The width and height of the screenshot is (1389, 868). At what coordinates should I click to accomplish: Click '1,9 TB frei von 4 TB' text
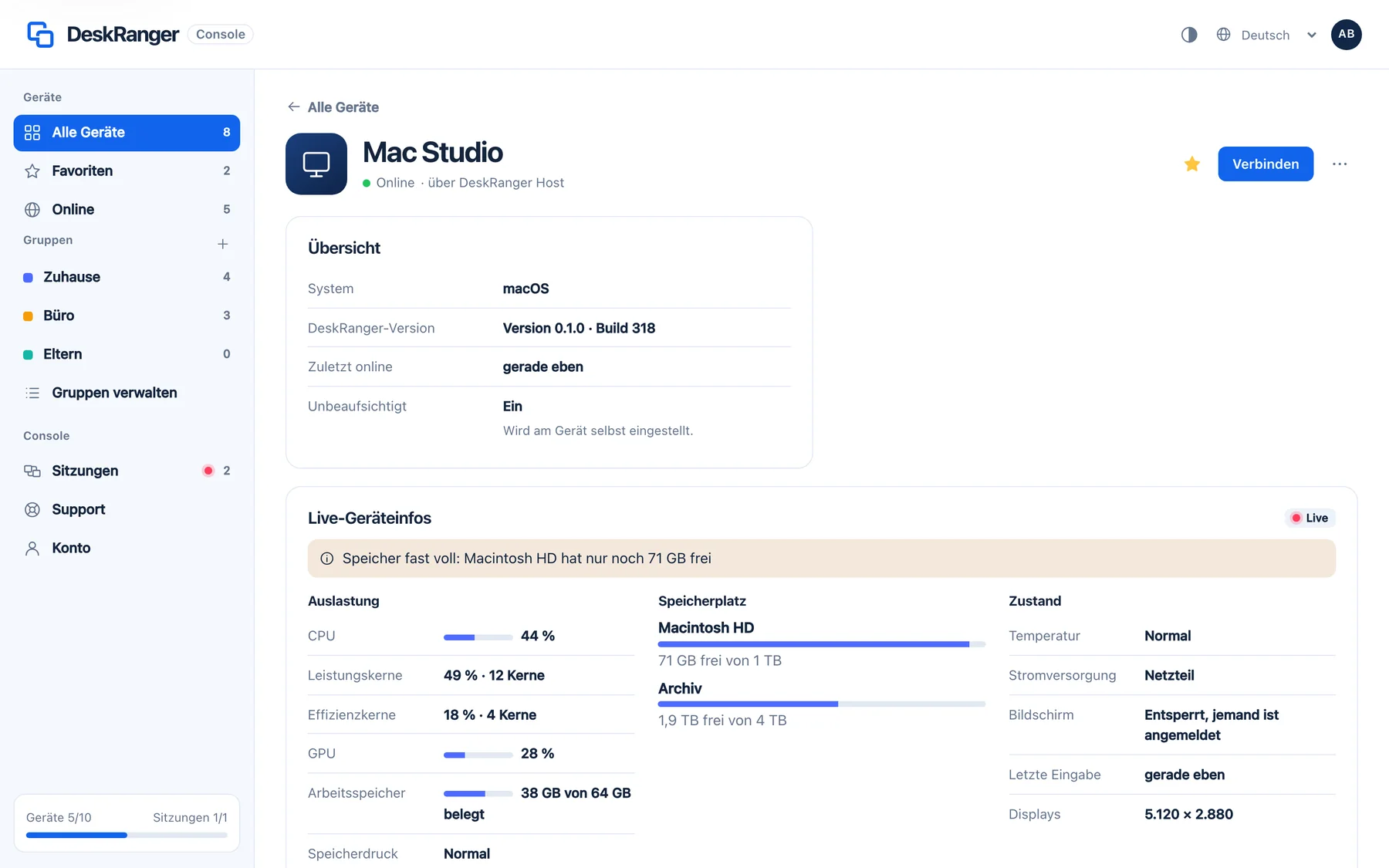[x=722, y=720]
